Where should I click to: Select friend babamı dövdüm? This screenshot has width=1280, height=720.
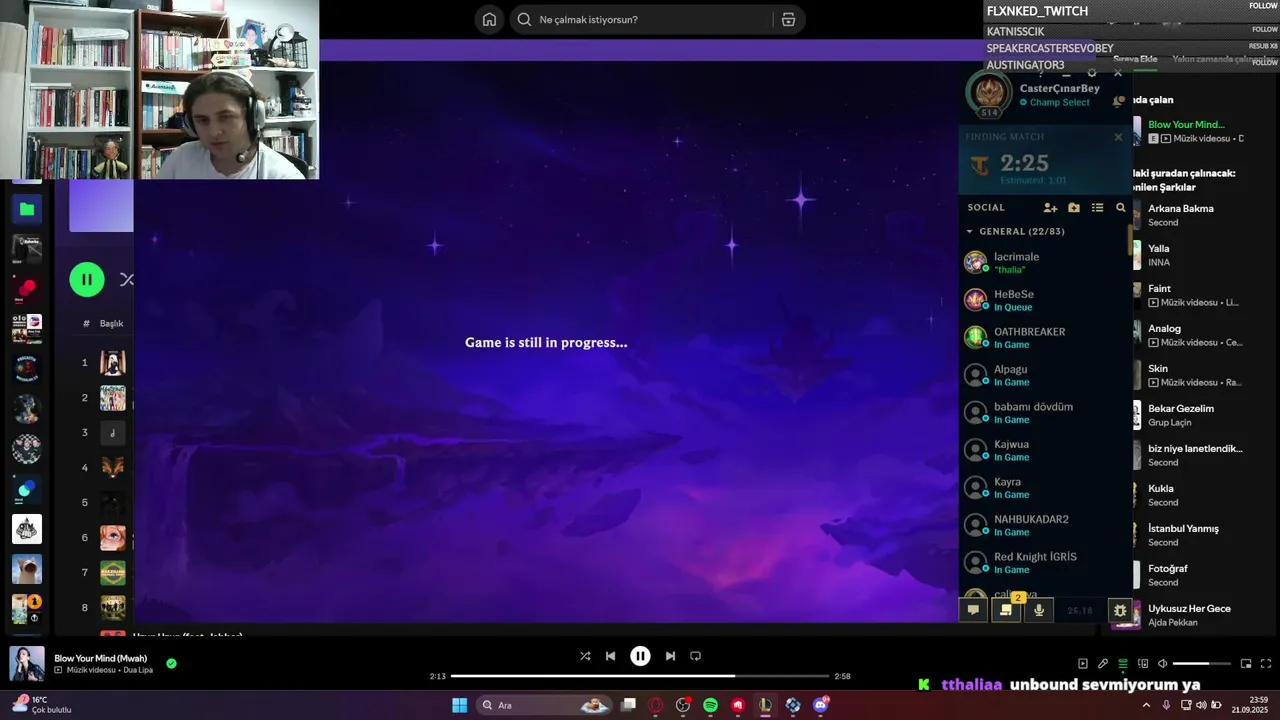[1045, 412]
